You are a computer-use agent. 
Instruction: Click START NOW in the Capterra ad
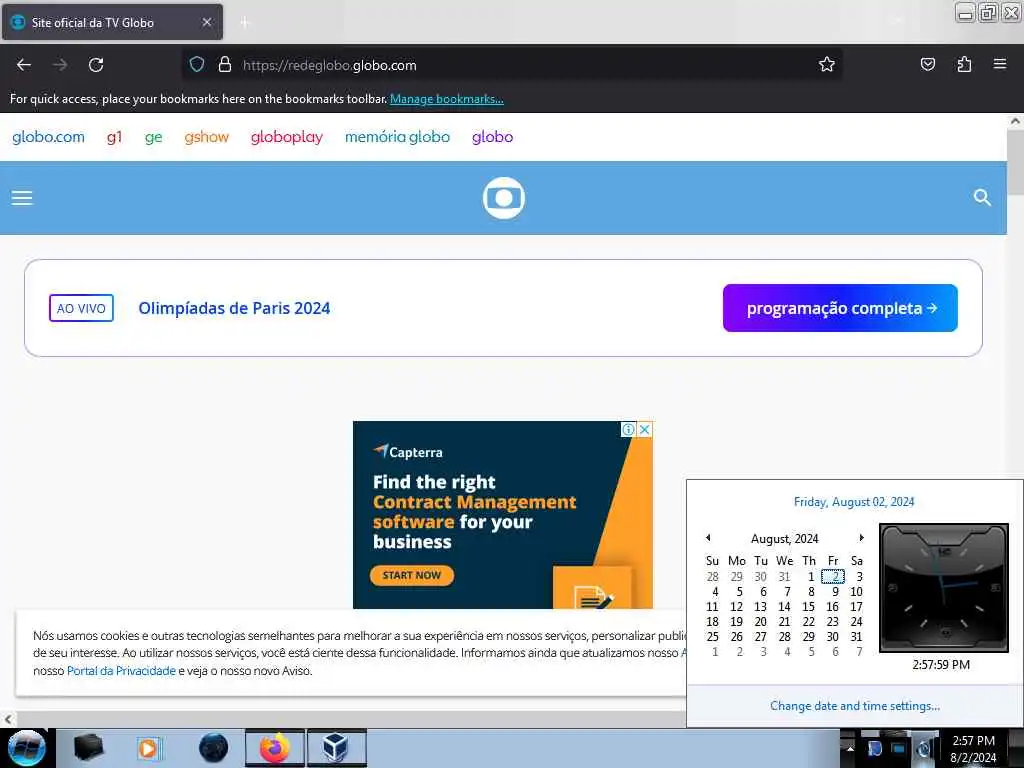[411, 575]
